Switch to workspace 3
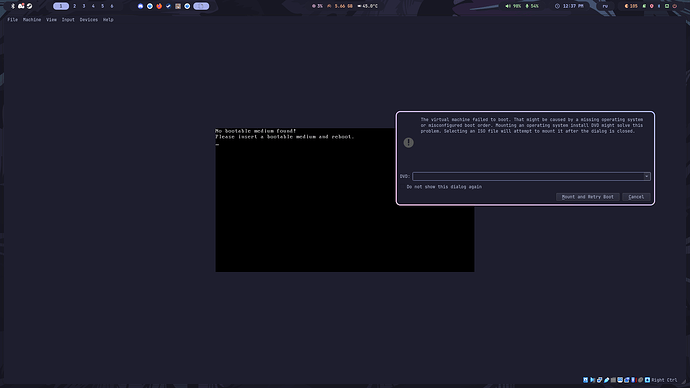The width and height of the screenshot is (690, 388). pyautogui.click(x=84, y=6)
